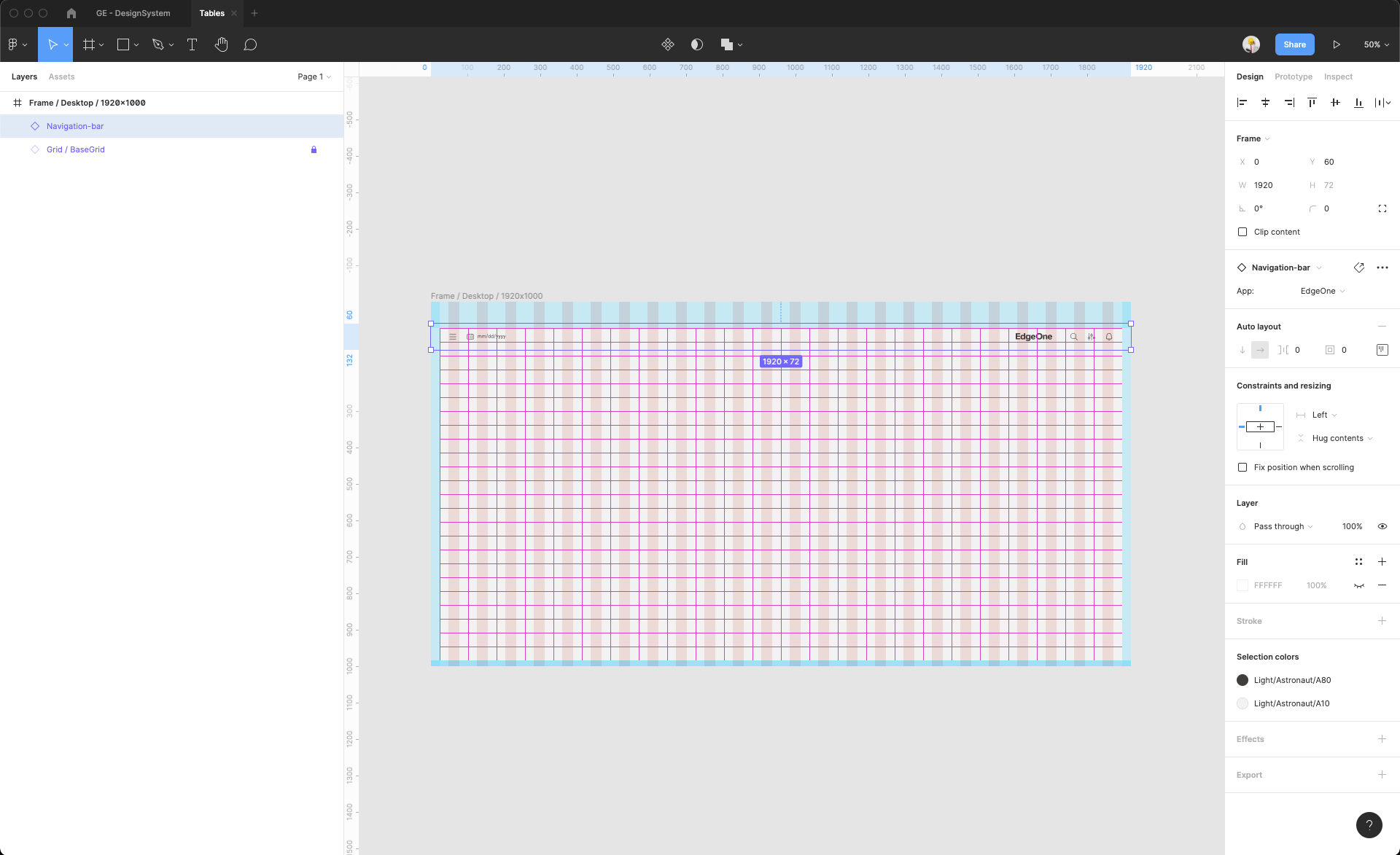This screenshot has width=1400, height=855.
Task: Switch to the Assets tab
Action: pyautogui.click(x=61, y=77)
